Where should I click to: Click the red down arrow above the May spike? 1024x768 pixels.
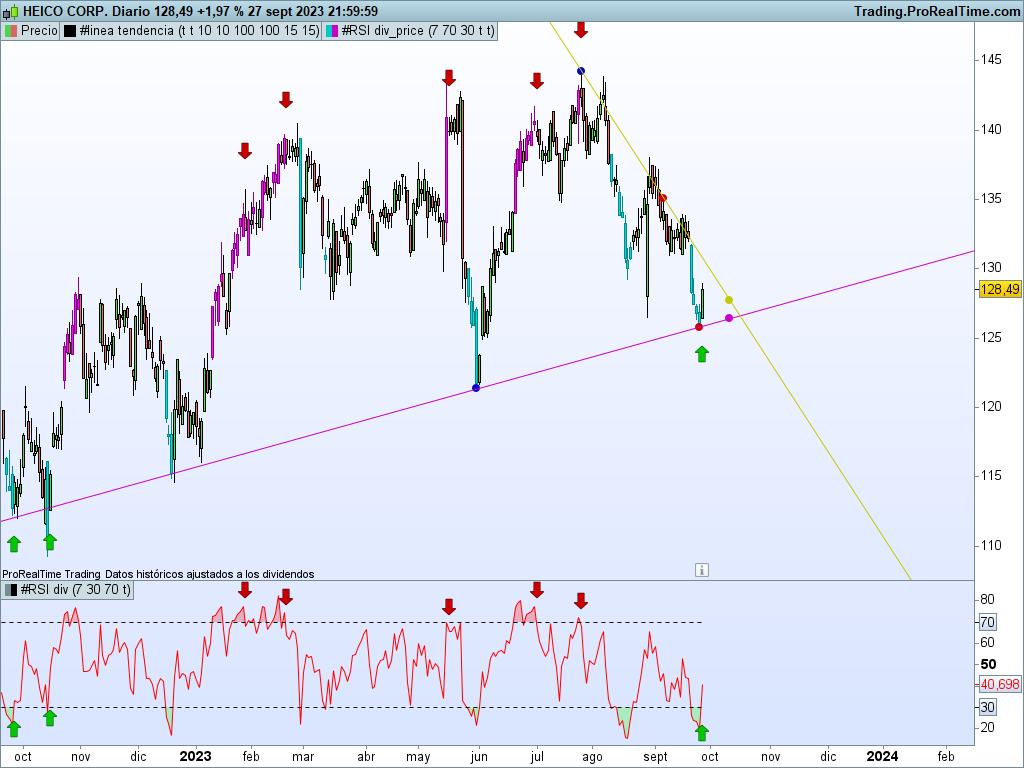pyautogui.click(x=448, y=78)
